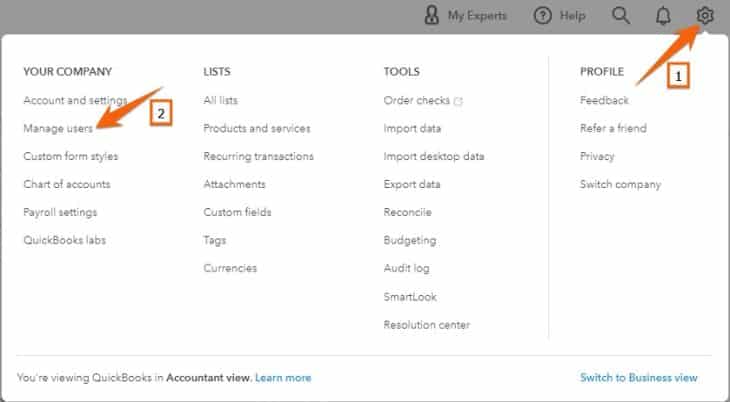
Task: Open the Audit log
Action: [406, 268]
